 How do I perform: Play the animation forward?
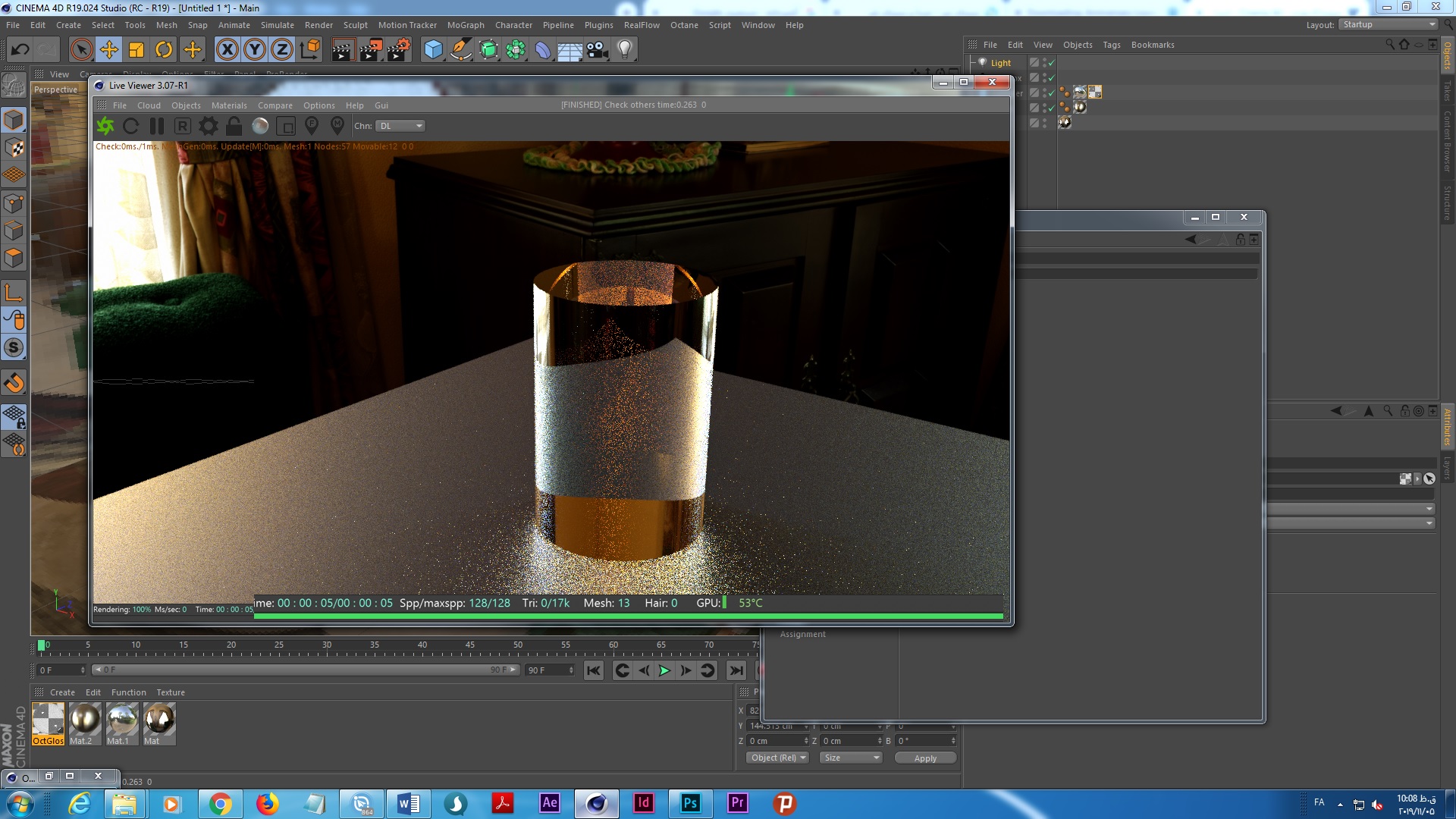(x=664, y=670)
